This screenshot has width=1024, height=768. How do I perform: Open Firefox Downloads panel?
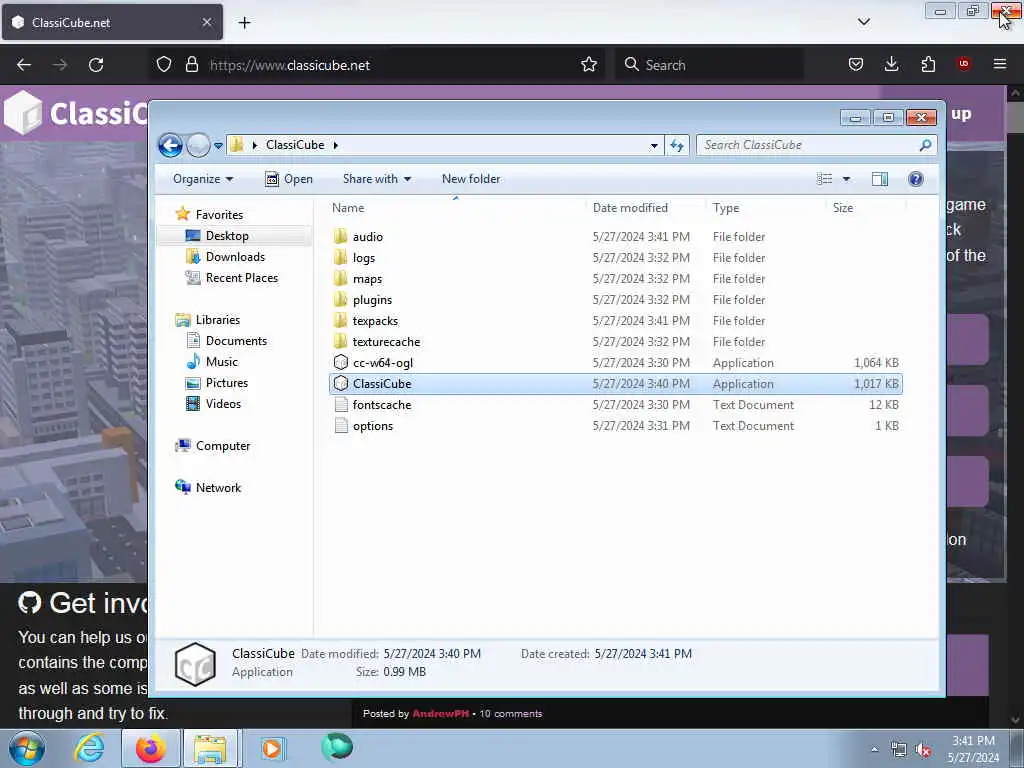point(891,64)
